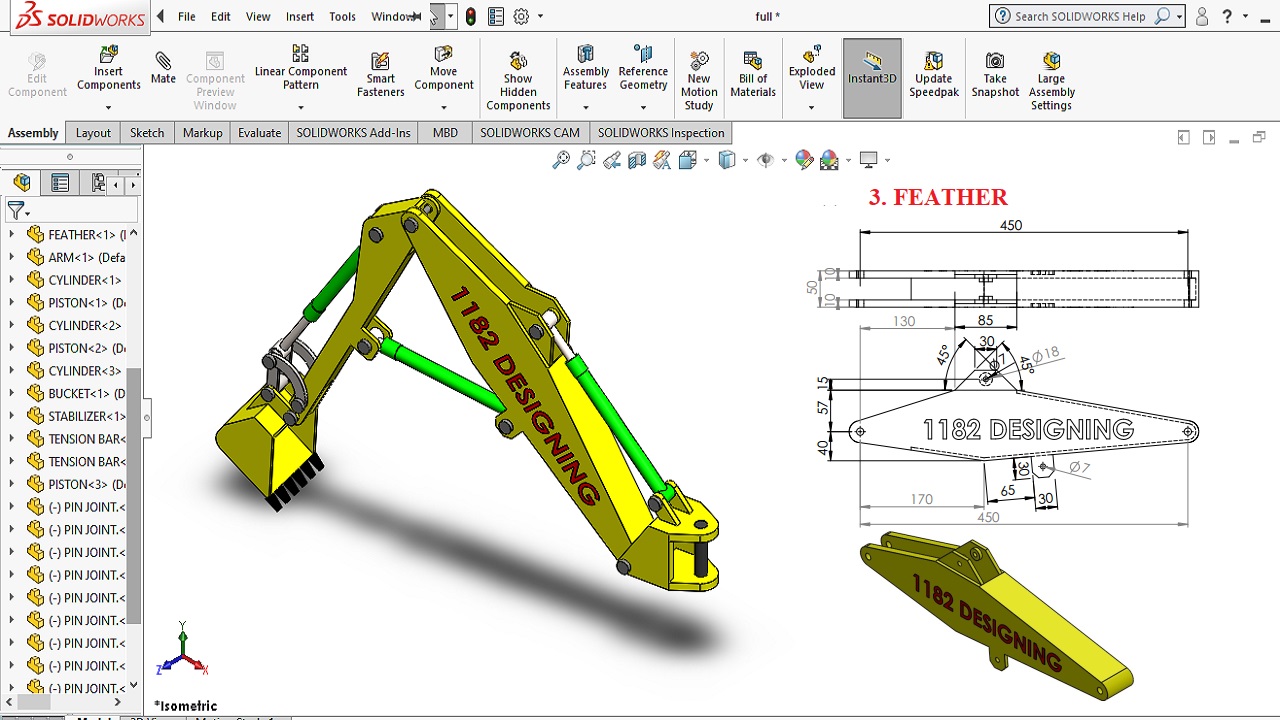Open Large Assembly Settings
The height and width of the screenshot is (720, 1280).
click(x=1051, y=80)
